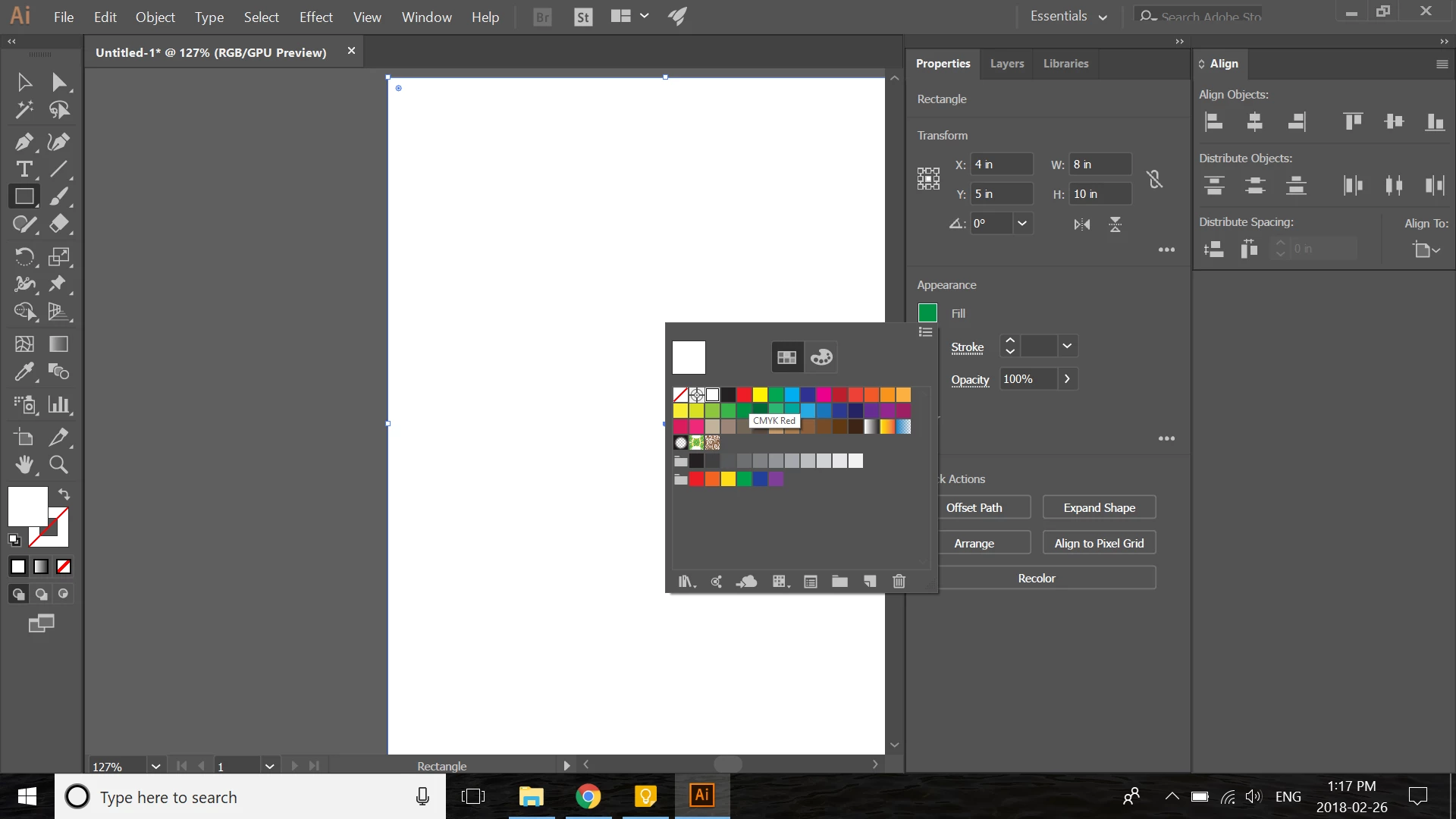Select the Type tool
1456x819 pixels.
tap(24, 169)
